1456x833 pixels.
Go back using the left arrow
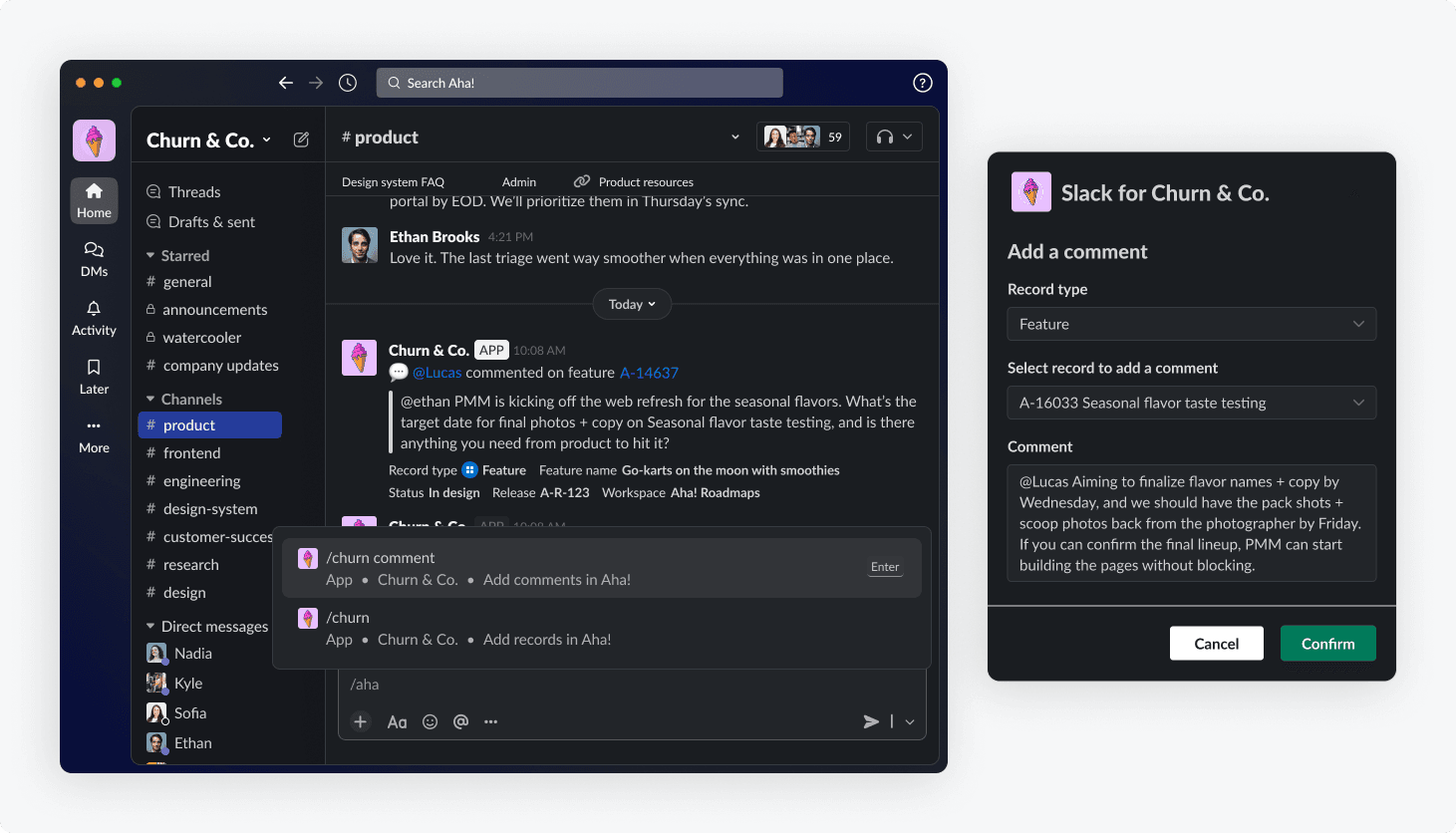(x=286, y=83)
